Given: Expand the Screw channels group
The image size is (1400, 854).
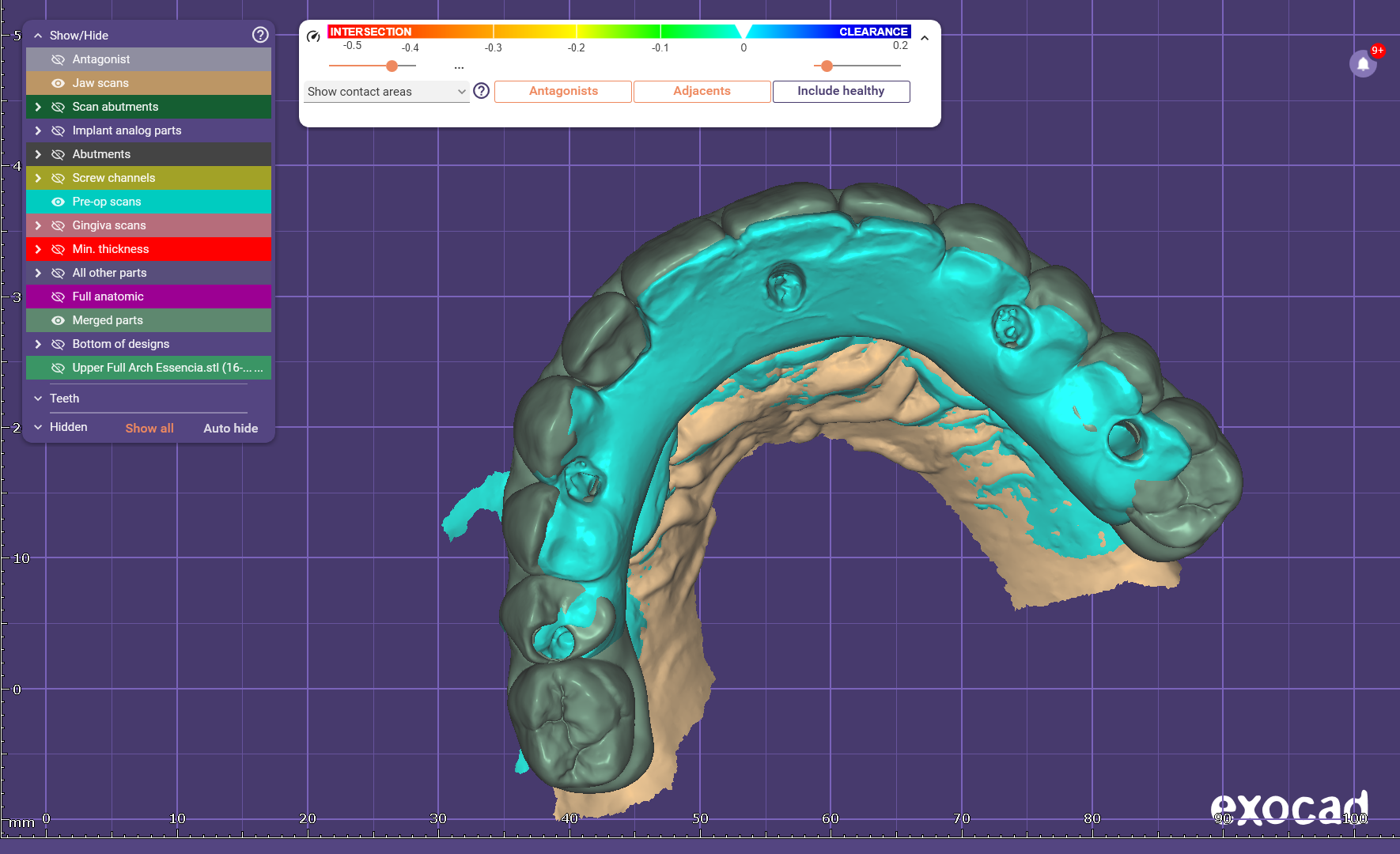Looking at the screenshot, I should pos(38,178).
